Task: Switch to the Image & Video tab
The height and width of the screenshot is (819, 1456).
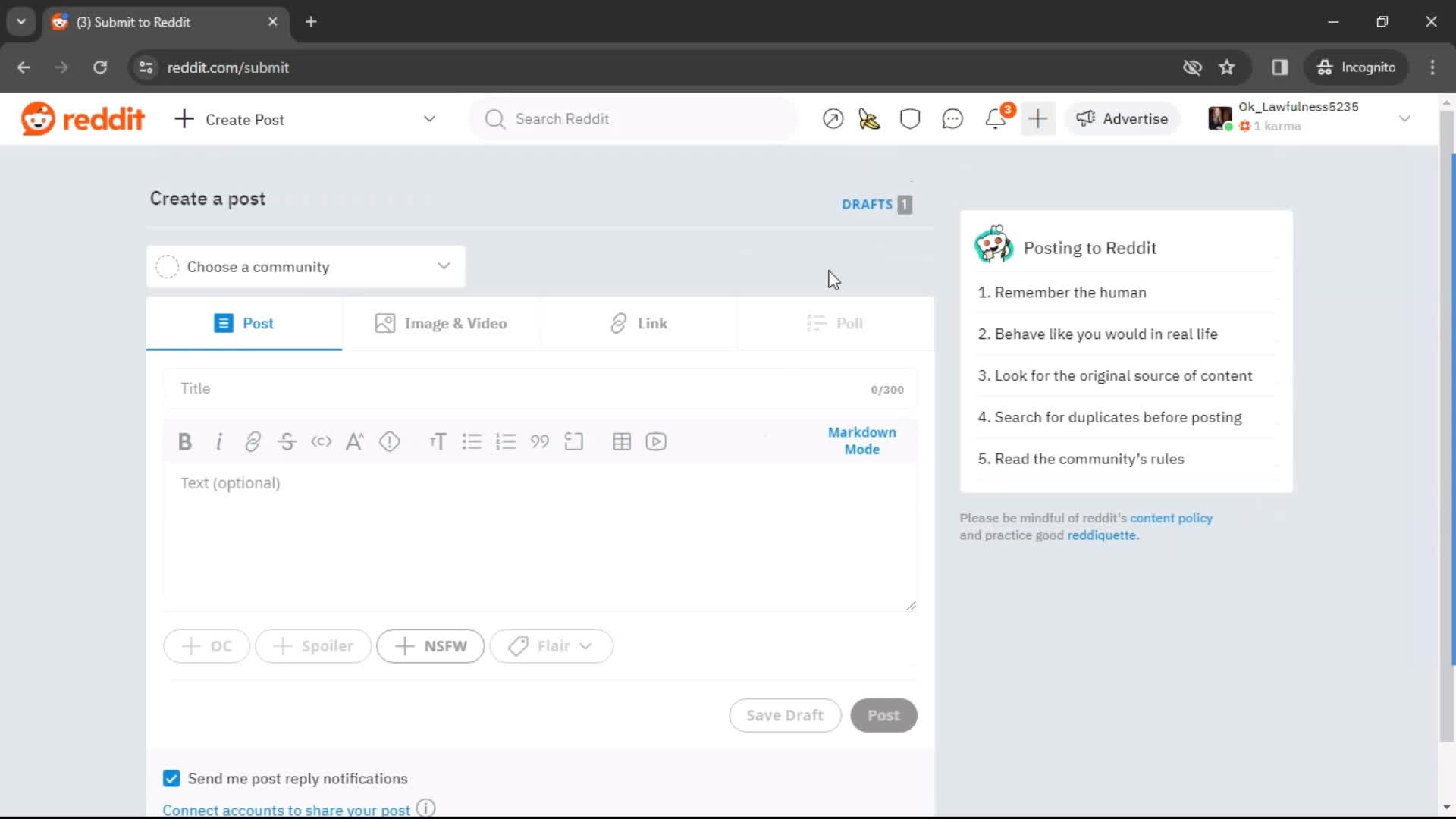Action: [441, 323]
